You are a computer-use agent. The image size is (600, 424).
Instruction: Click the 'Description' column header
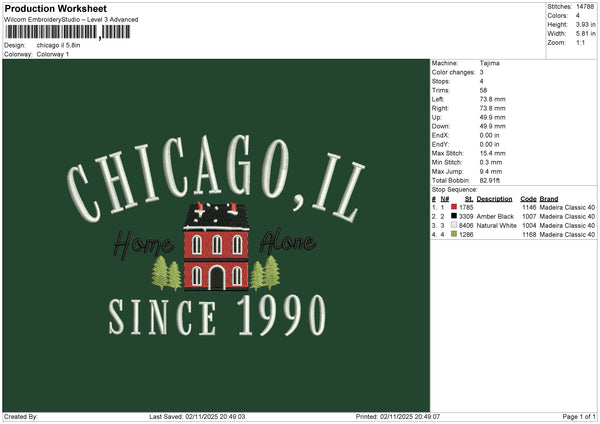[x=494, y=199]
